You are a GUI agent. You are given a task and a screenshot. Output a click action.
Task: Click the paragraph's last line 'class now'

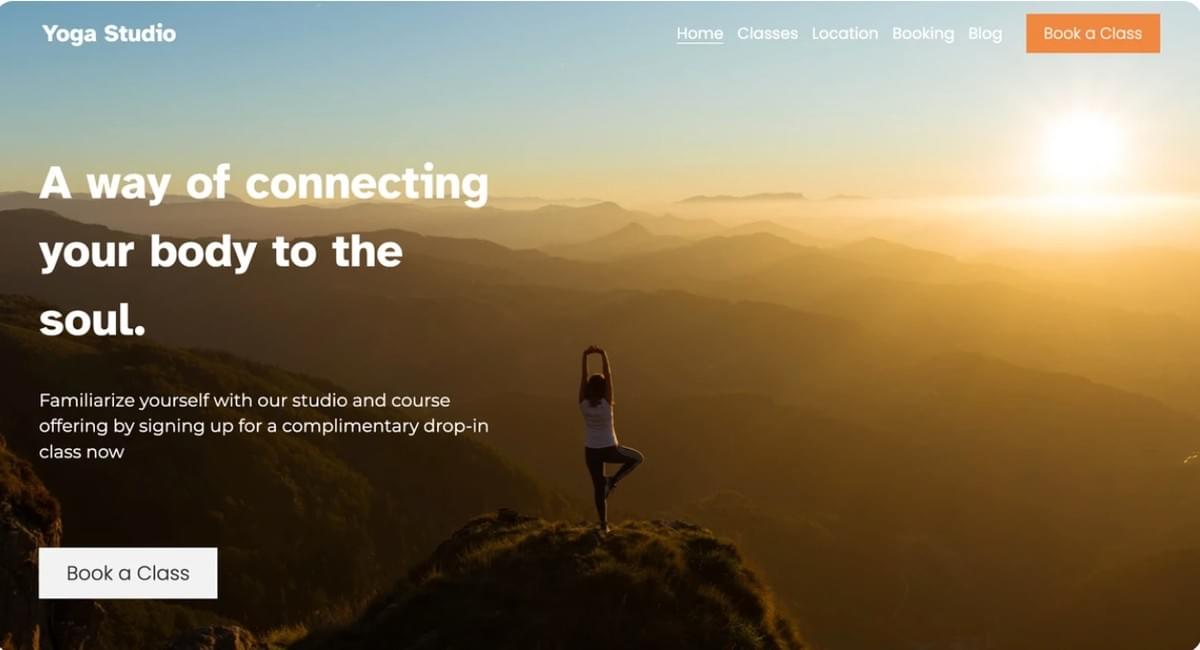click(82, 452)
